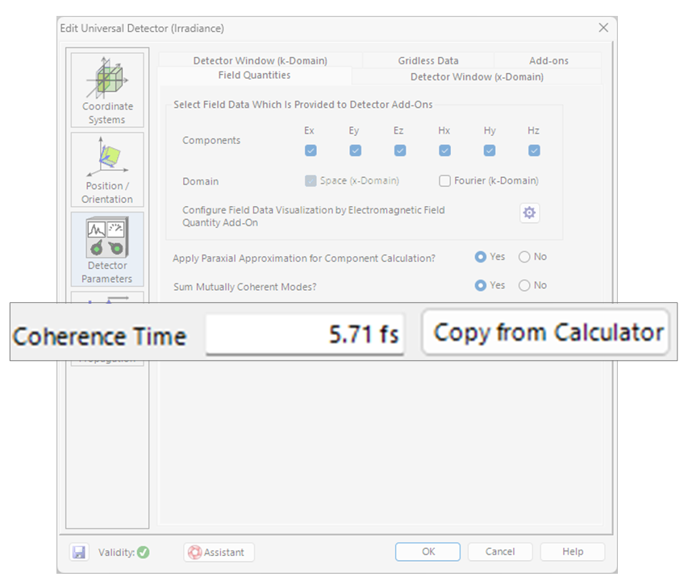Click the 'Apply Paraxial Approximation for Component Calculation?' text
The height and width of the screenshot is (584, 687).
click(304, 258)
